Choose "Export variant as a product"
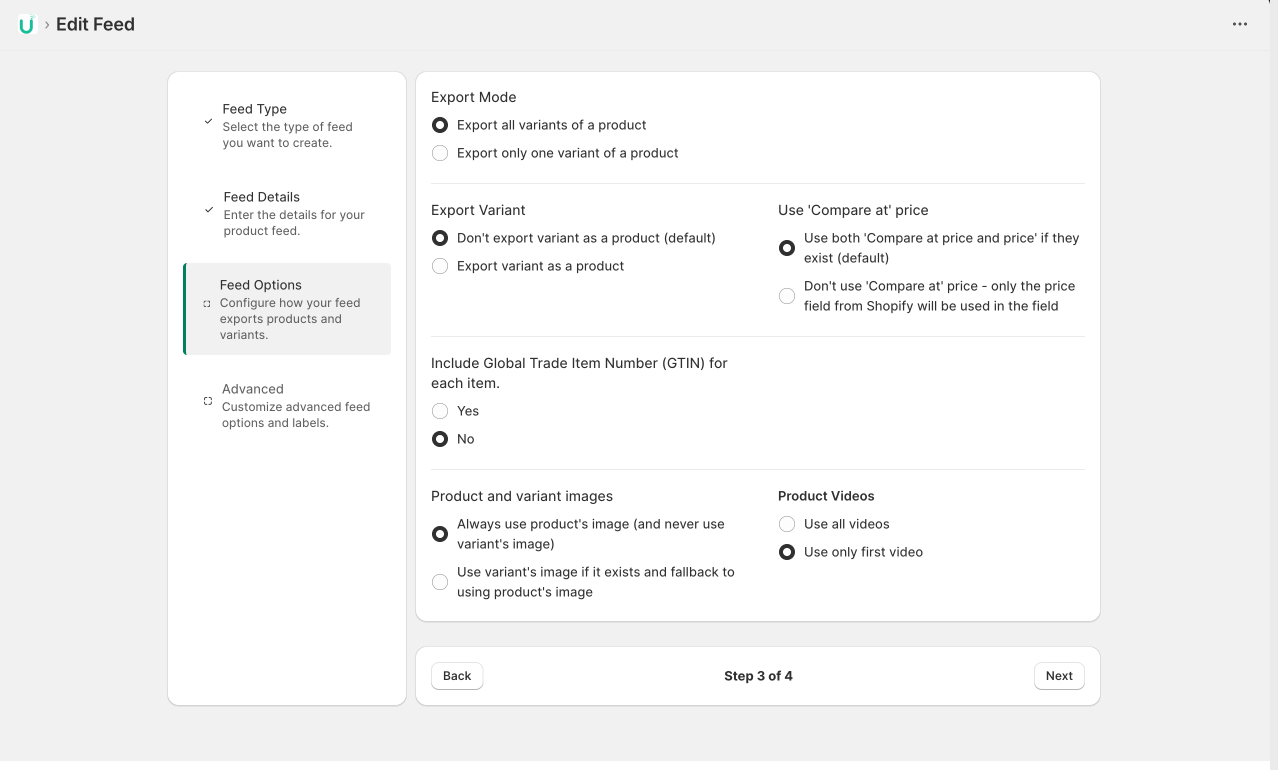Viewport: 1278px width, 770px height. click(440, 266)
